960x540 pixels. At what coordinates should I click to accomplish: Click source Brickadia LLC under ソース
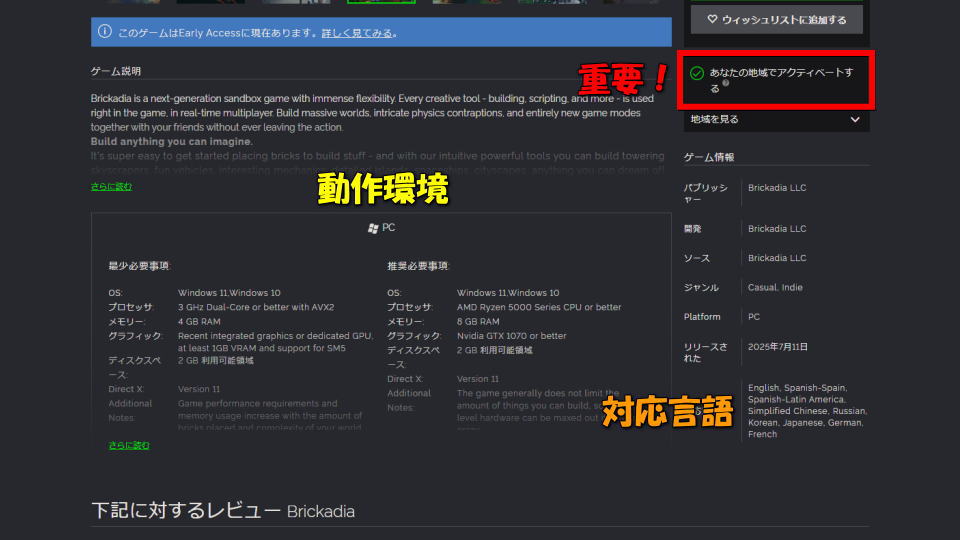tap(777, 258)
